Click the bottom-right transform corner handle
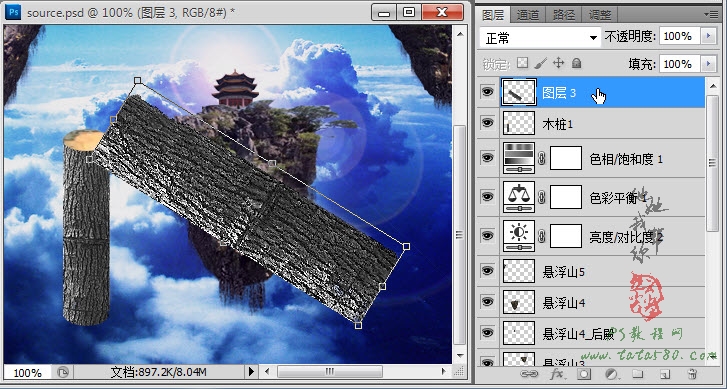This screenshot has height=389, width=727. click(x=358, y=325)
